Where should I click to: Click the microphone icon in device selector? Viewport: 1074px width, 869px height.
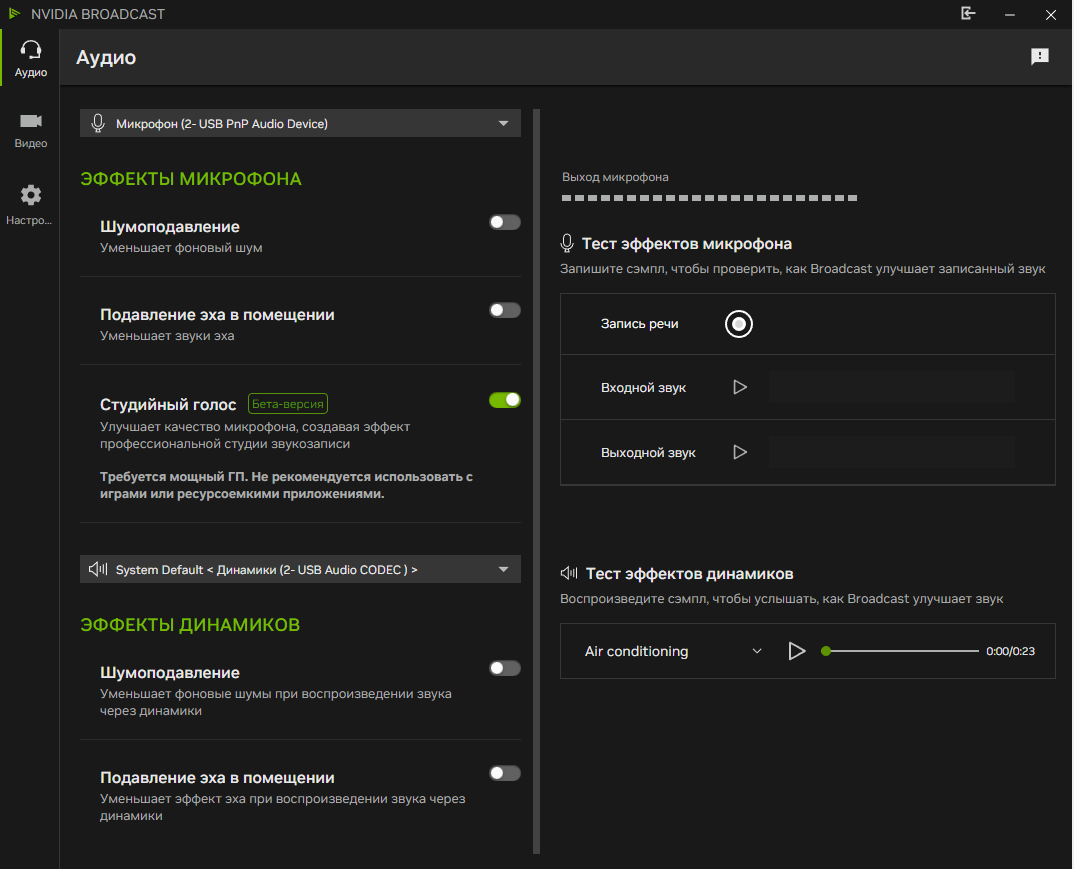tap(98, 123)
